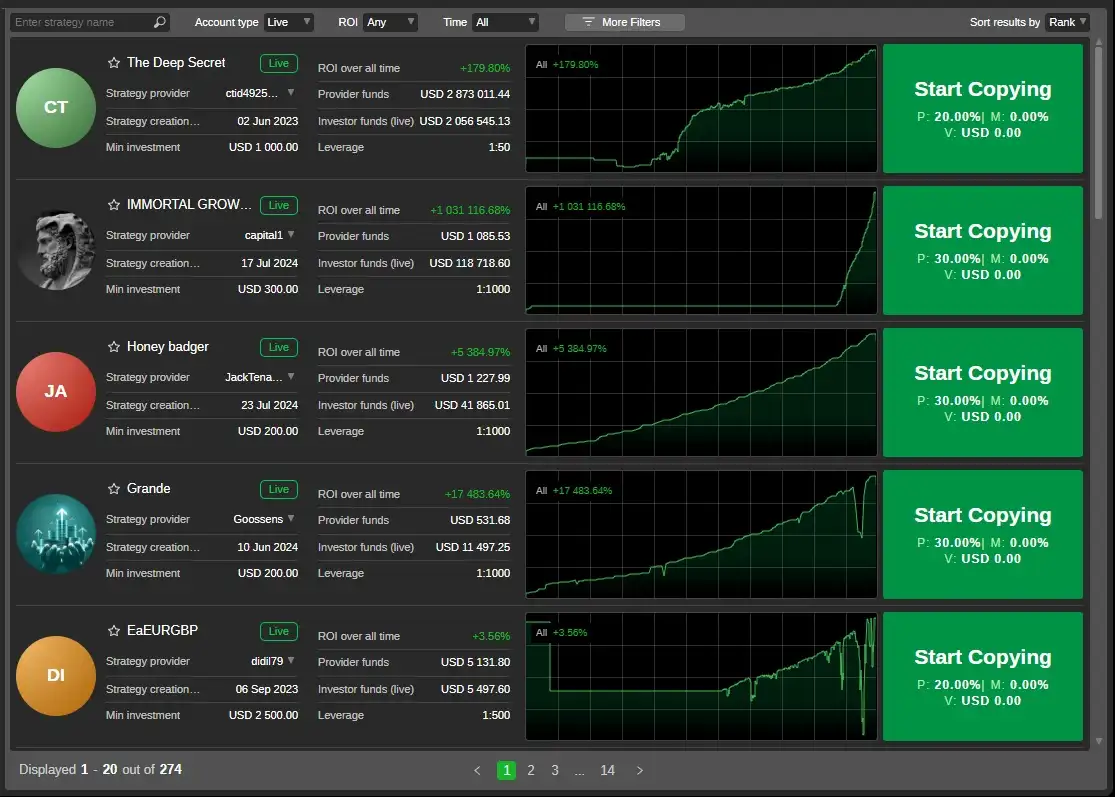Open the Sort results by Rank dropdown
The width and height of the screenshot is (1115, 797).
point(1067,22)
